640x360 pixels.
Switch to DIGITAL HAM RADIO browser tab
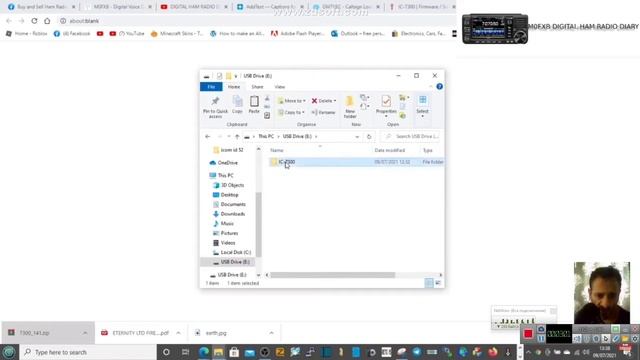pyautogui.click(x=194, y=7)
